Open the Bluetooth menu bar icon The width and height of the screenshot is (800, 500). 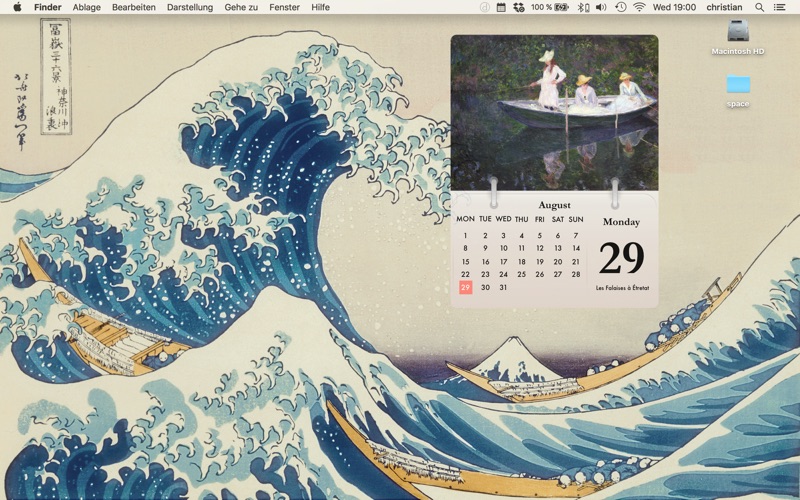(583, 7)
